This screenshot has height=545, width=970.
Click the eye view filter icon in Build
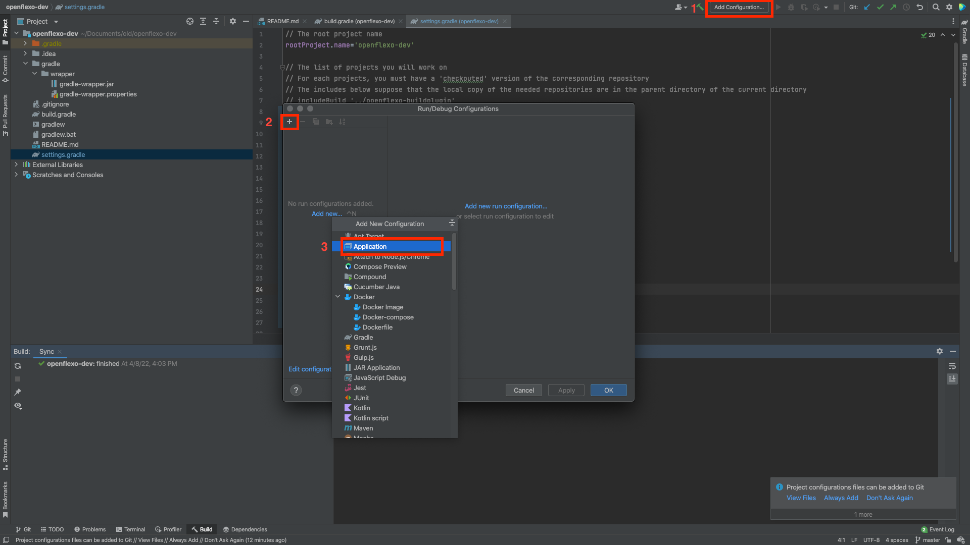pos(18,406)
